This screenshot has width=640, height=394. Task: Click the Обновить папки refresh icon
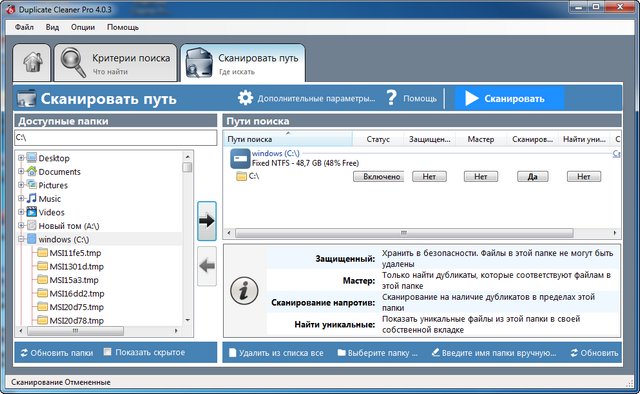[x=24, y=353]
